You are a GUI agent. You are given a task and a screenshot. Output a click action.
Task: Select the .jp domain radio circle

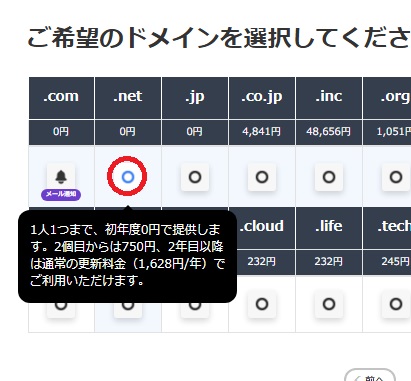[x=195, y=177]
